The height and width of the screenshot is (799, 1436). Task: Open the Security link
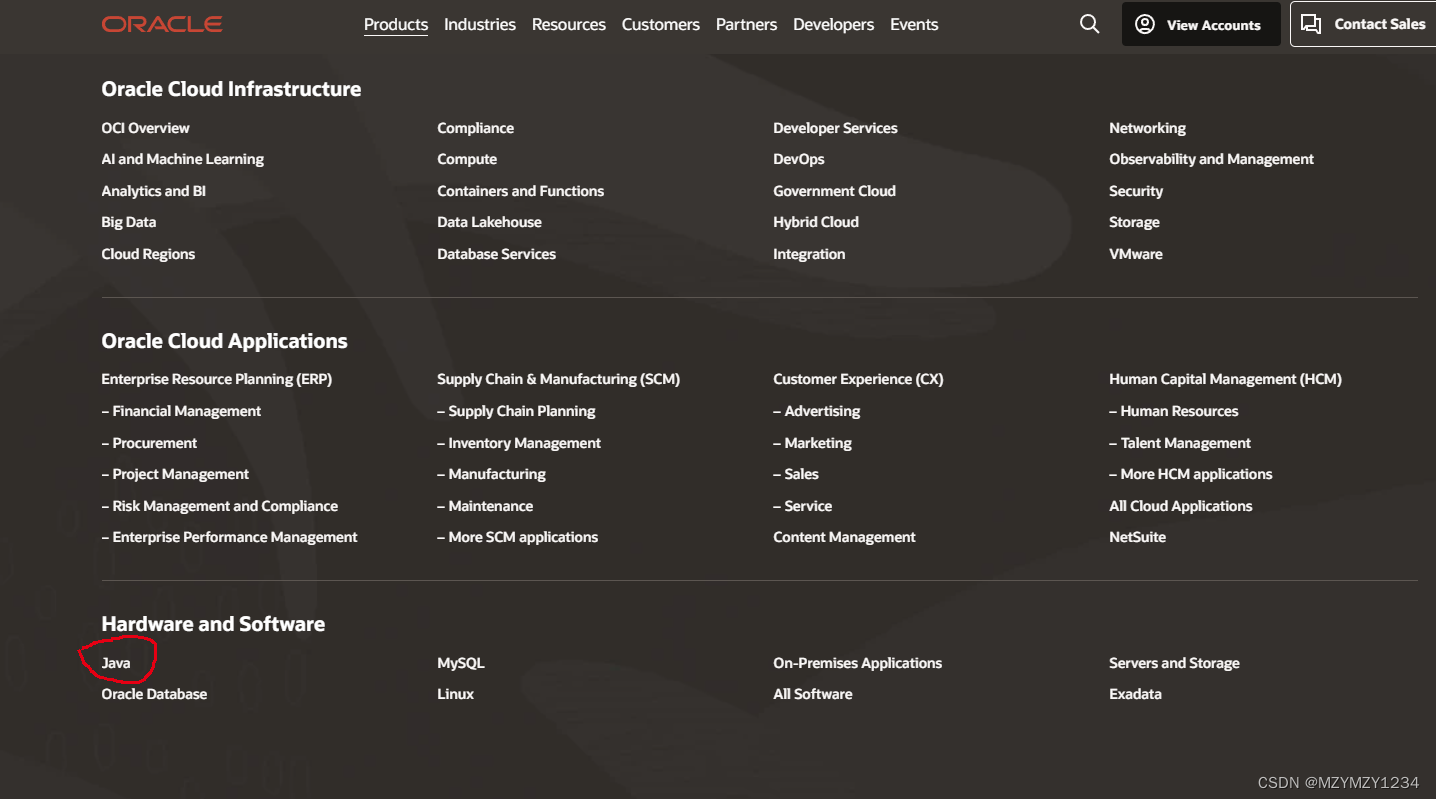[x=1136, y=191]
